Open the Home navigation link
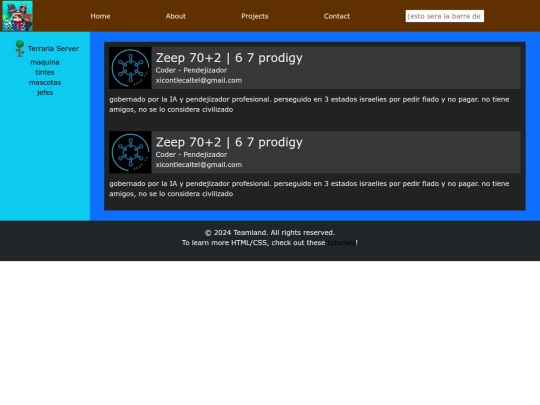Image resolution: width=540 pixels, height=405 pixels. point(100,16)
